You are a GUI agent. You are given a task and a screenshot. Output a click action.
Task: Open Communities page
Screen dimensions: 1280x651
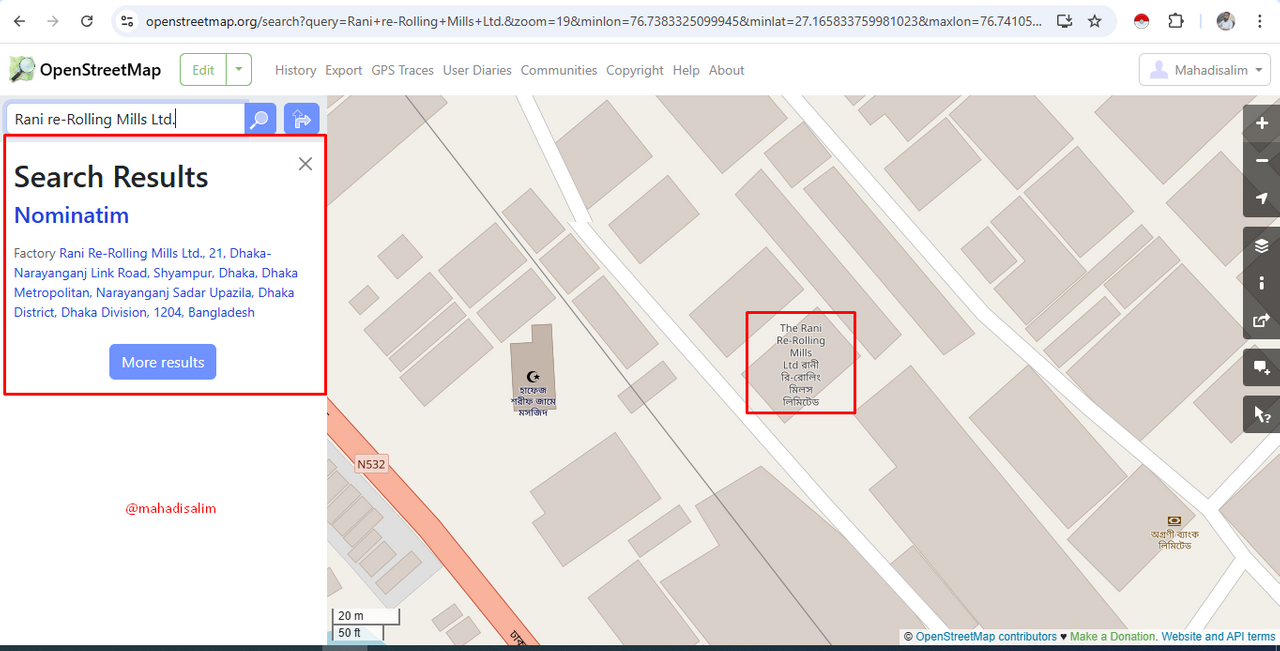(559, 70)
